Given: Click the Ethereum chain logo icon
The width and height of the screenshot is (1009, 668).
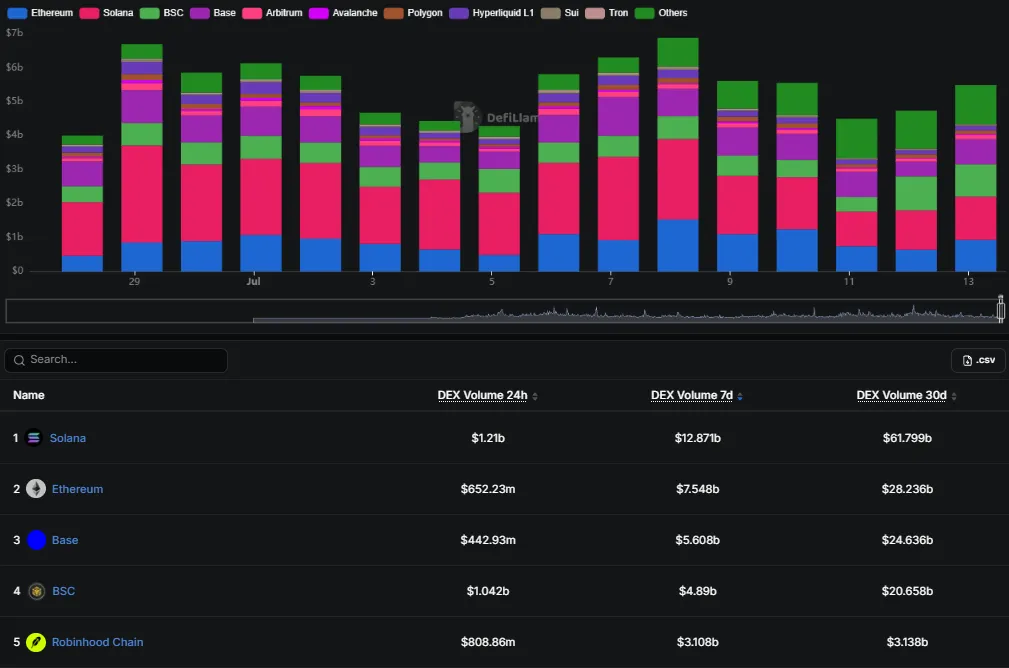Looking at the screenshot, I should [x=36, y=489].
